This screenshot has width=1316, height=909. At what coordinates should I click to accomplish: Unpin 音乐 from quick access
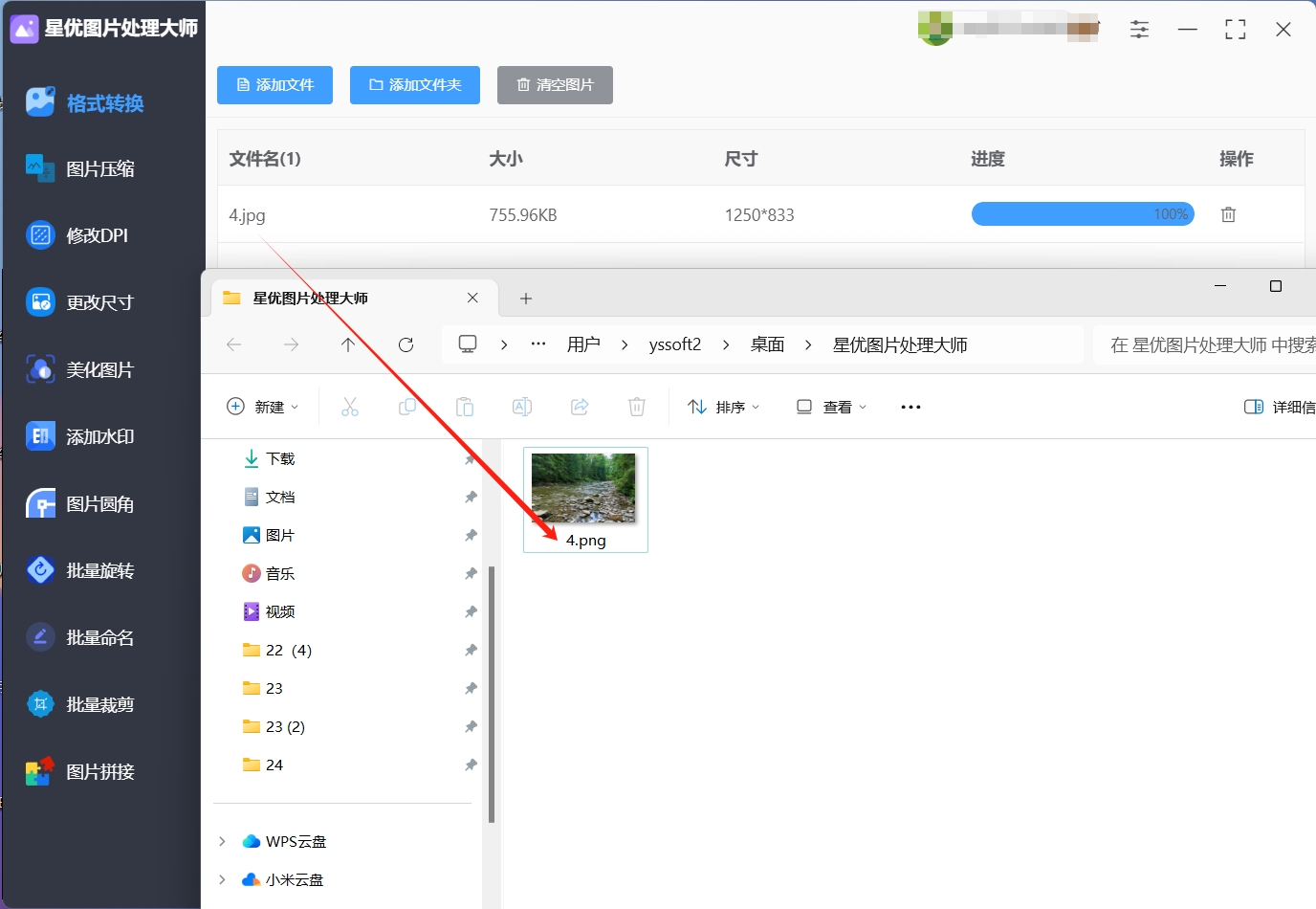471,574
